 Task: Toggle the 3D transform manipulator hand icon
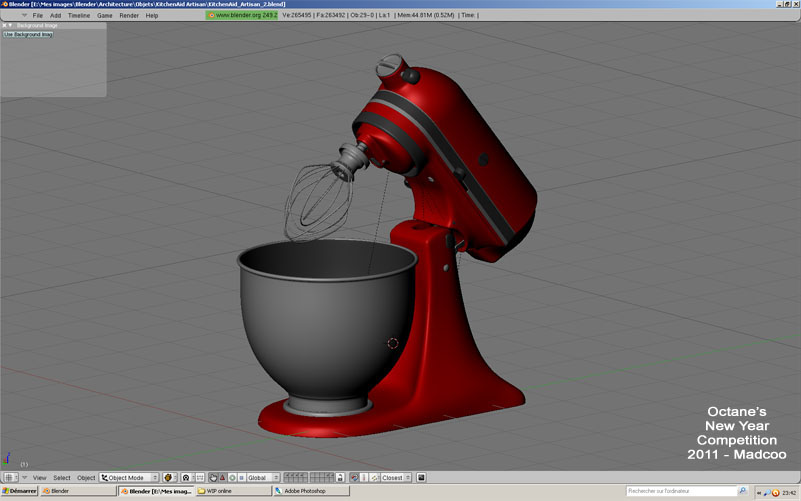click(x=213, y=478)
